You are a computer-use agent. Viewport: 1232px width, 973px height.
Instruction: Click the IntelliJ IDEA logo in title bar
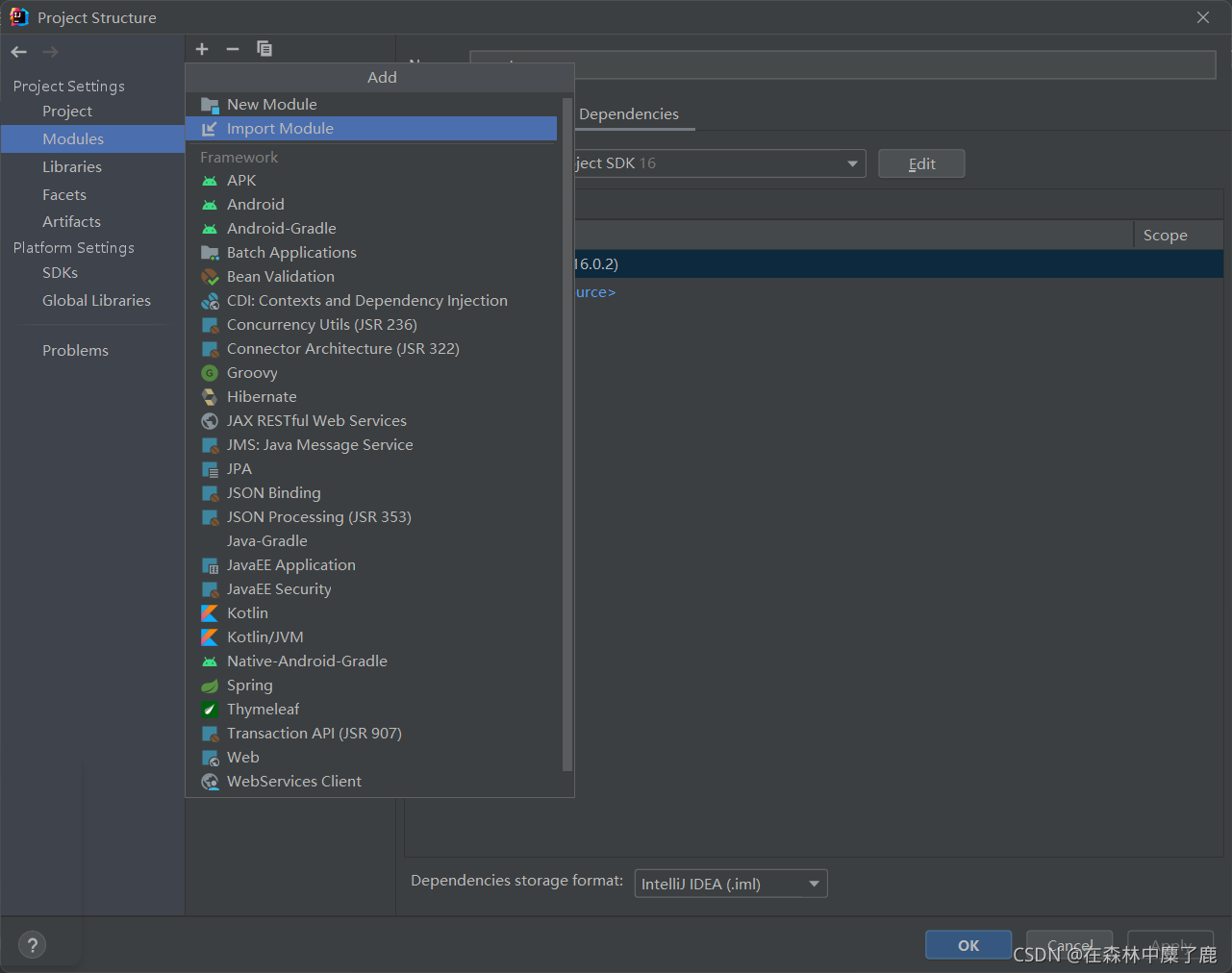point(19,17)
